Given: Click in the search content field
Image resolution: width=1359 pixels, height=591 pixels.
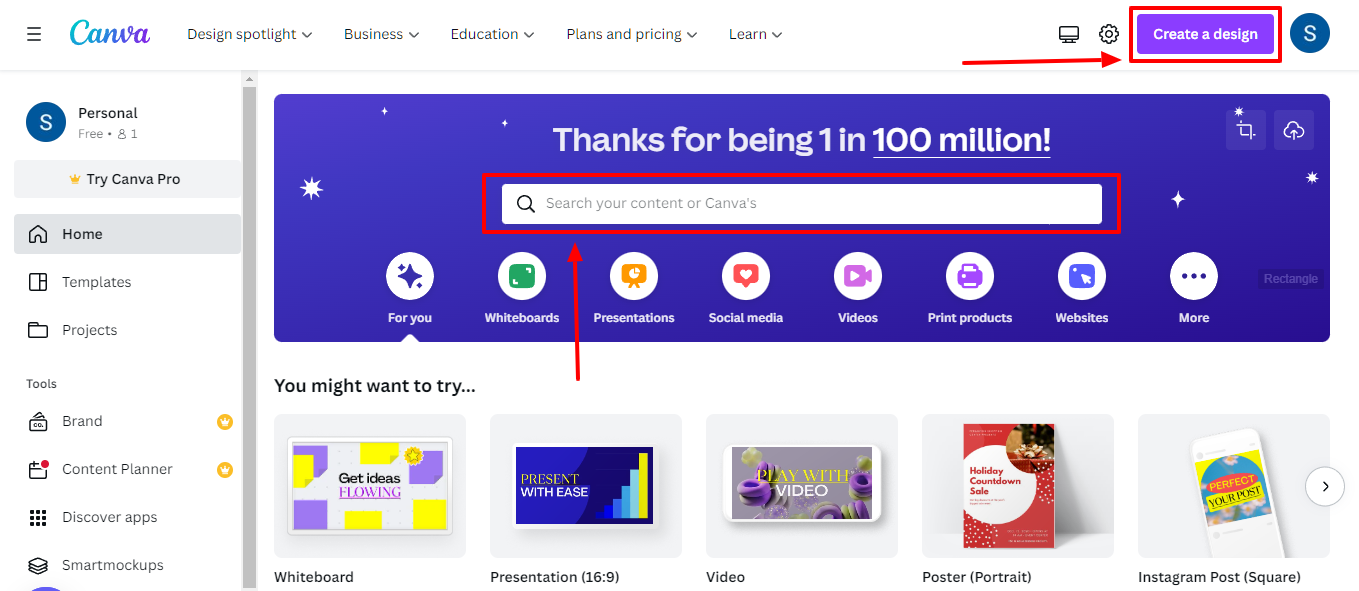Looking at the screenshot, I should (x=802, y=204).
